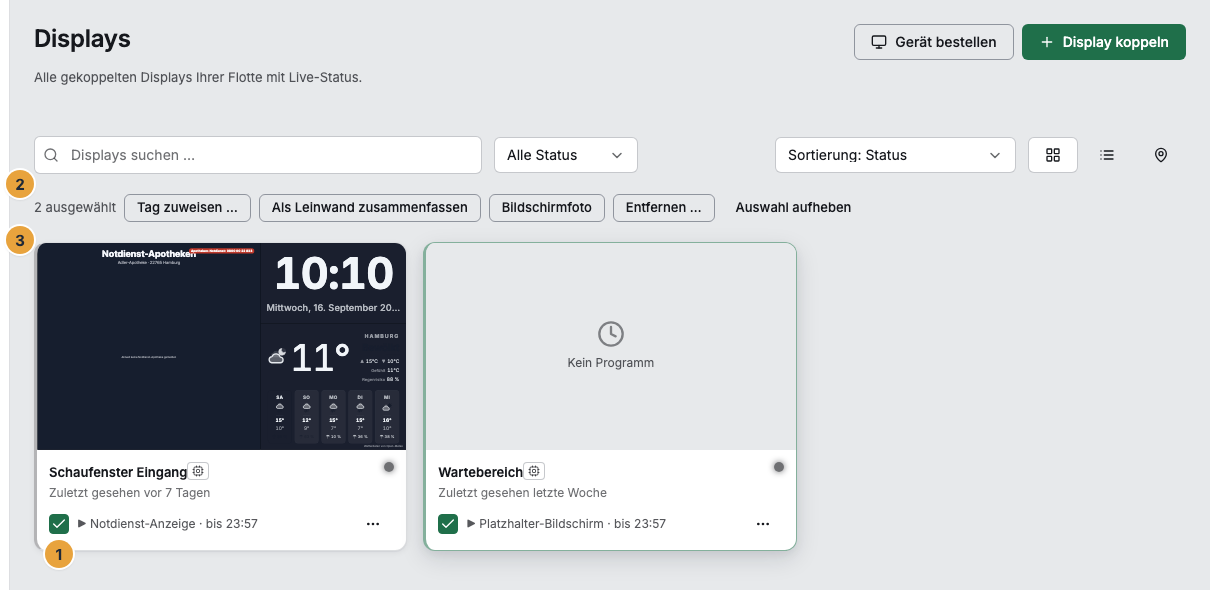The height and width of the screenshot is (590, 1210).
Task: Click the 2 ausgewählt selection count
Action: (75, 207)
